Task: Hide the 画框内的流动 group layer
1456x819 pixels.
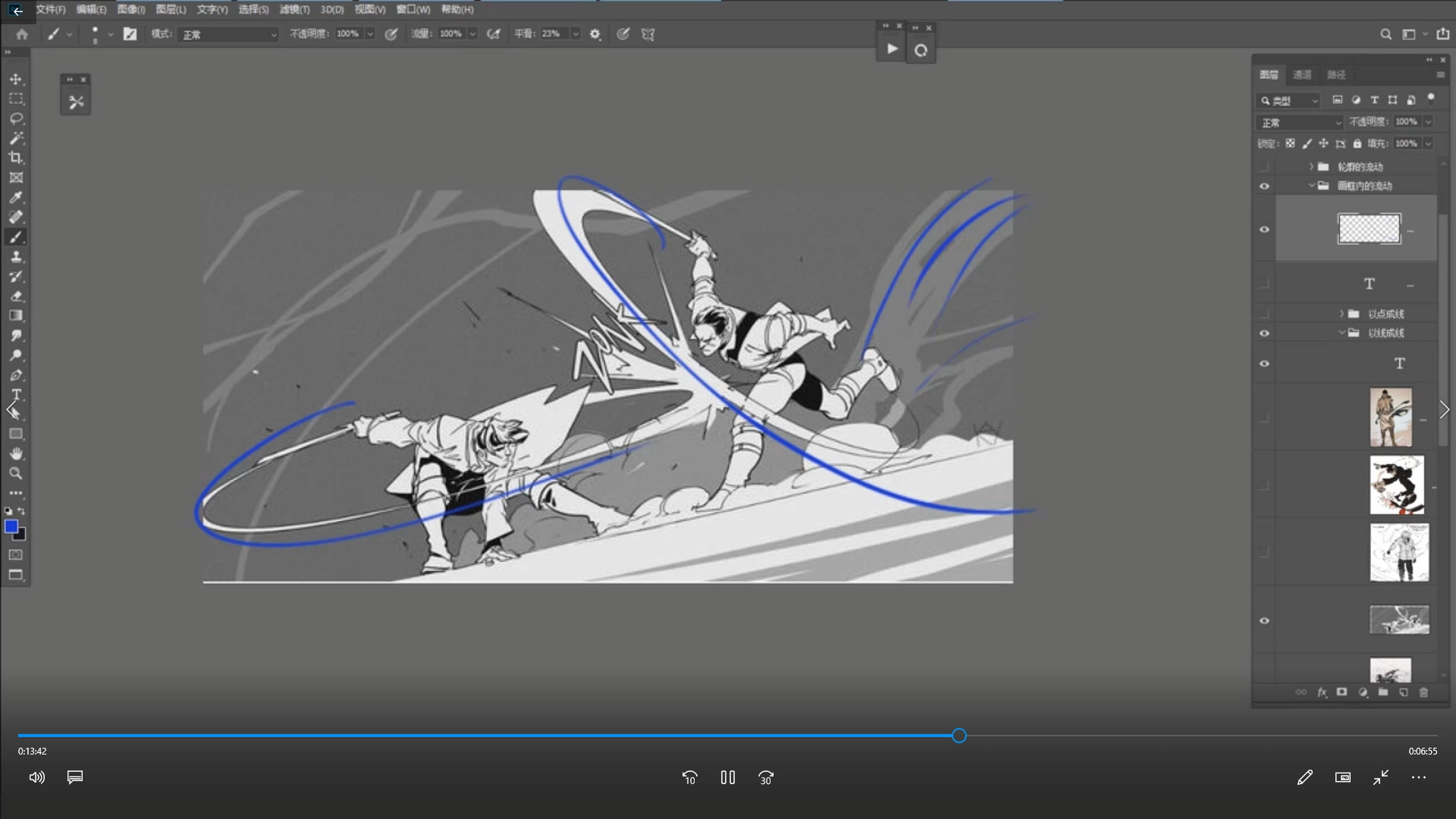Action: (1264, 186)
